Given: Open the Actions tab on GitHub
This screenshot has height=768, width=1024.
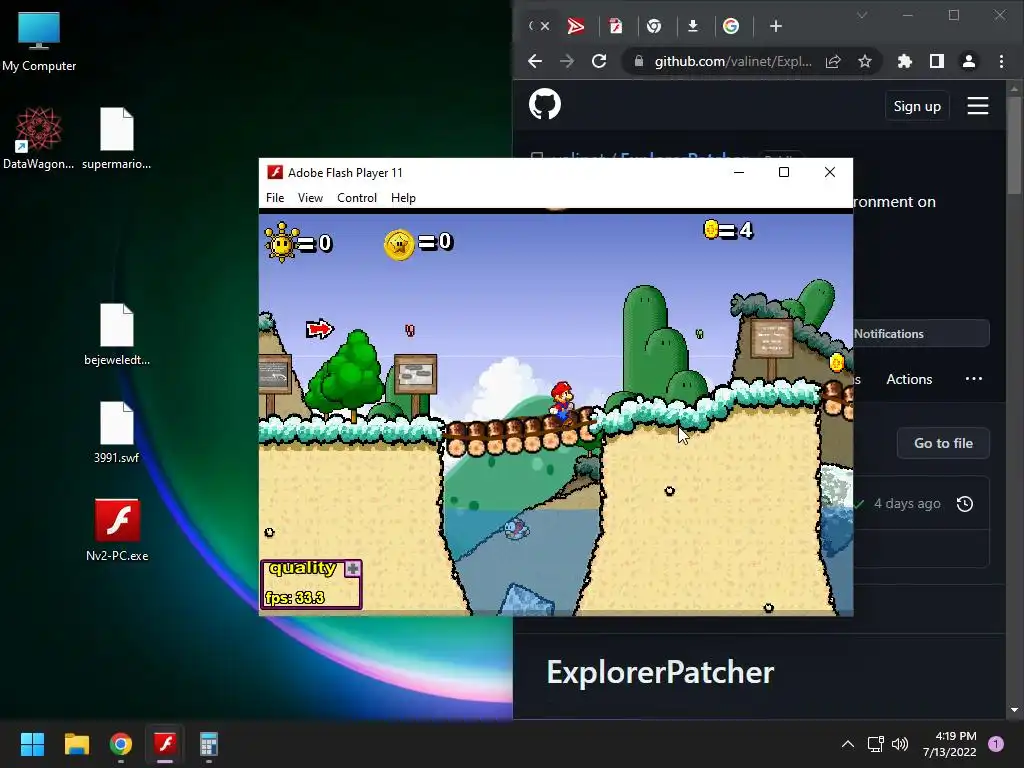Looking at the screenshot, I should point(909,379).
